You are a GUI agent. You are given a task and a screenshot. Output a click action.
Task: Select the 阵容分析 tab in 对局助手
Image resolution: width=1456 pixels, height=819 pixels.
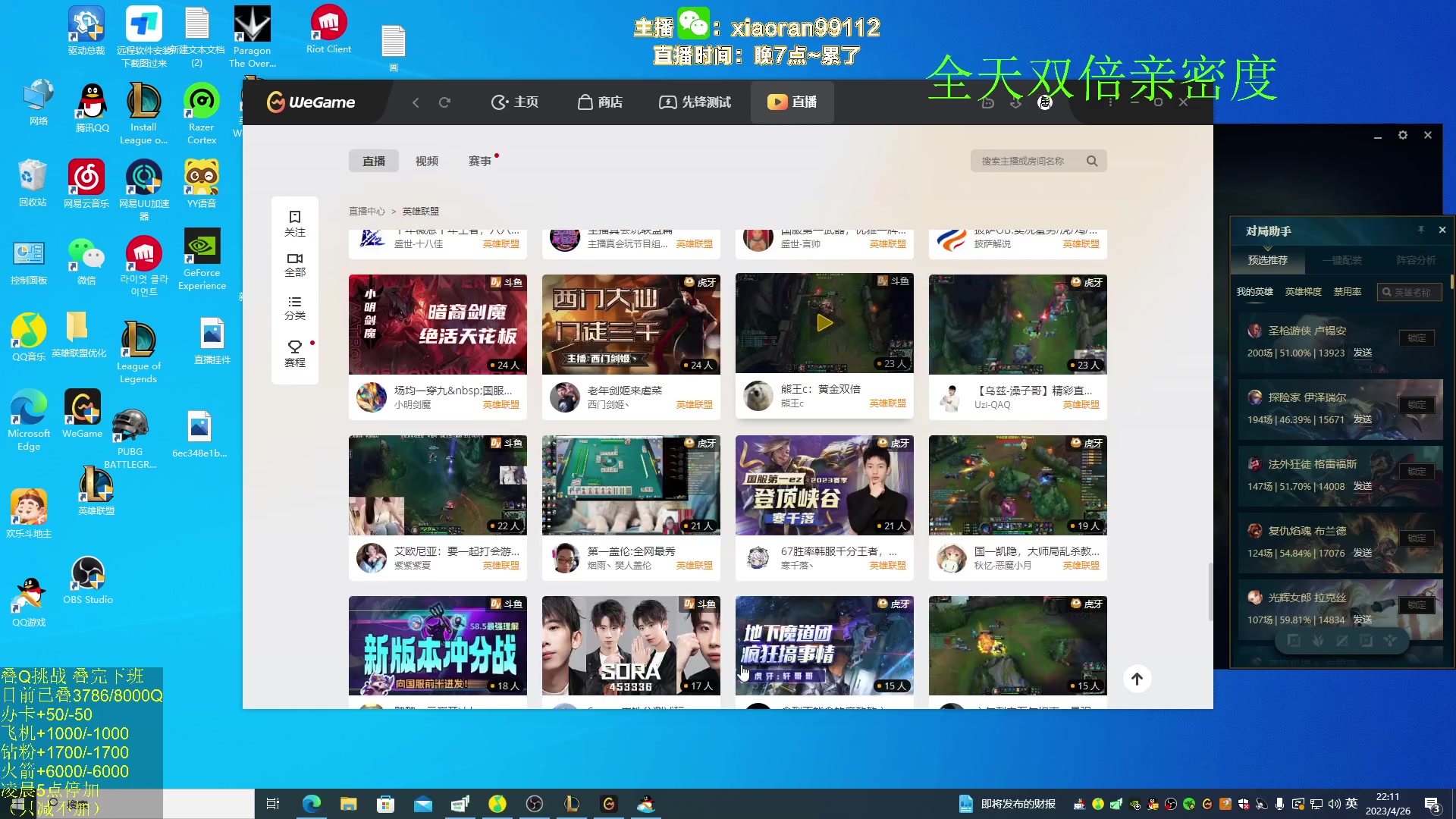1416,260
